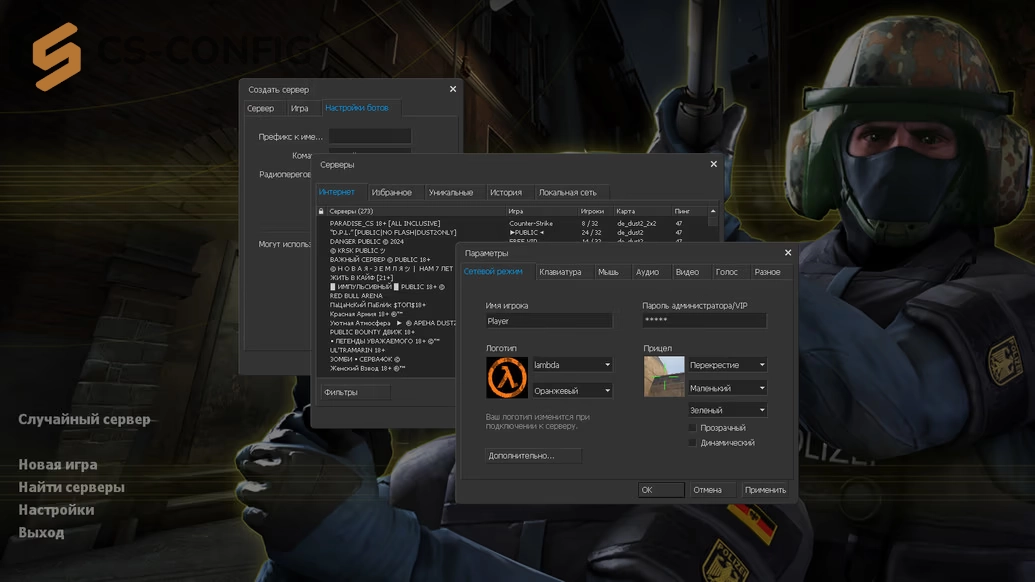Close the Серверы window

(714, 164)
